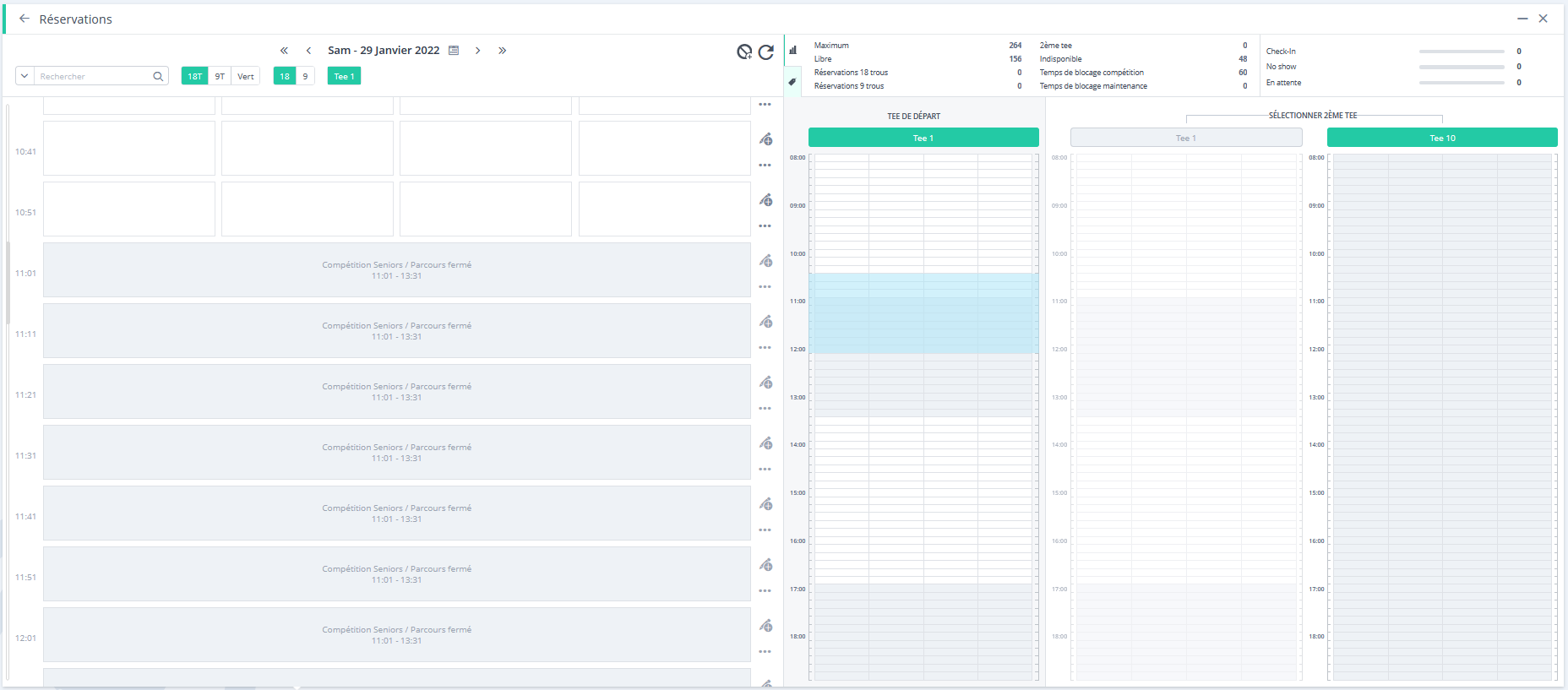Open more options for the 11:11 row
This screenshot has height=690, width=1568.
tap(765, 348)
